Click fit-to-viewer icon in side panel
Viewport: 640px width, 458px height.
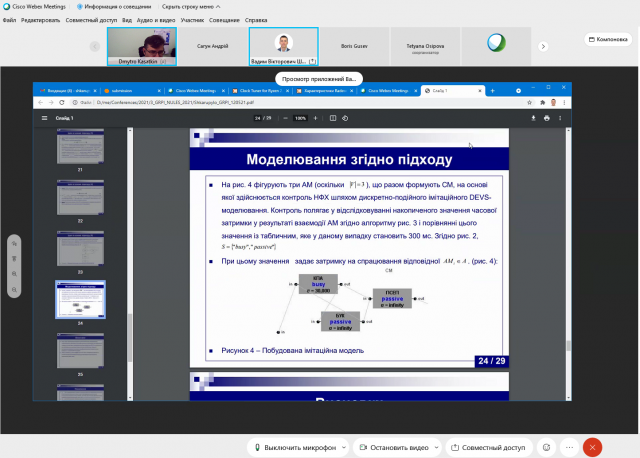click(14, 259)
